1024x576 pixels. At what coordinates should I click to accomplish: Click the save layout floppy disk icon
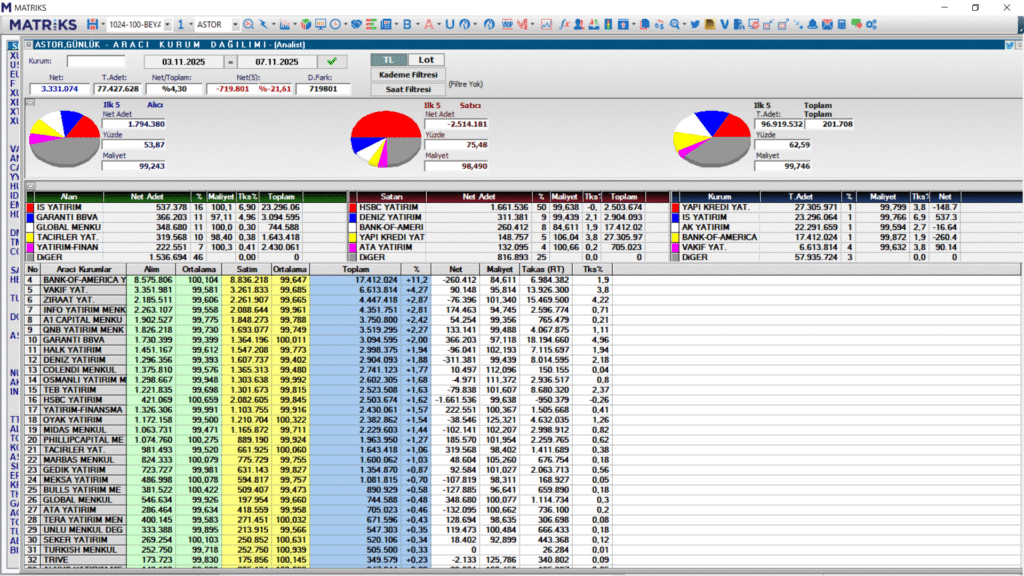[94, 23]
